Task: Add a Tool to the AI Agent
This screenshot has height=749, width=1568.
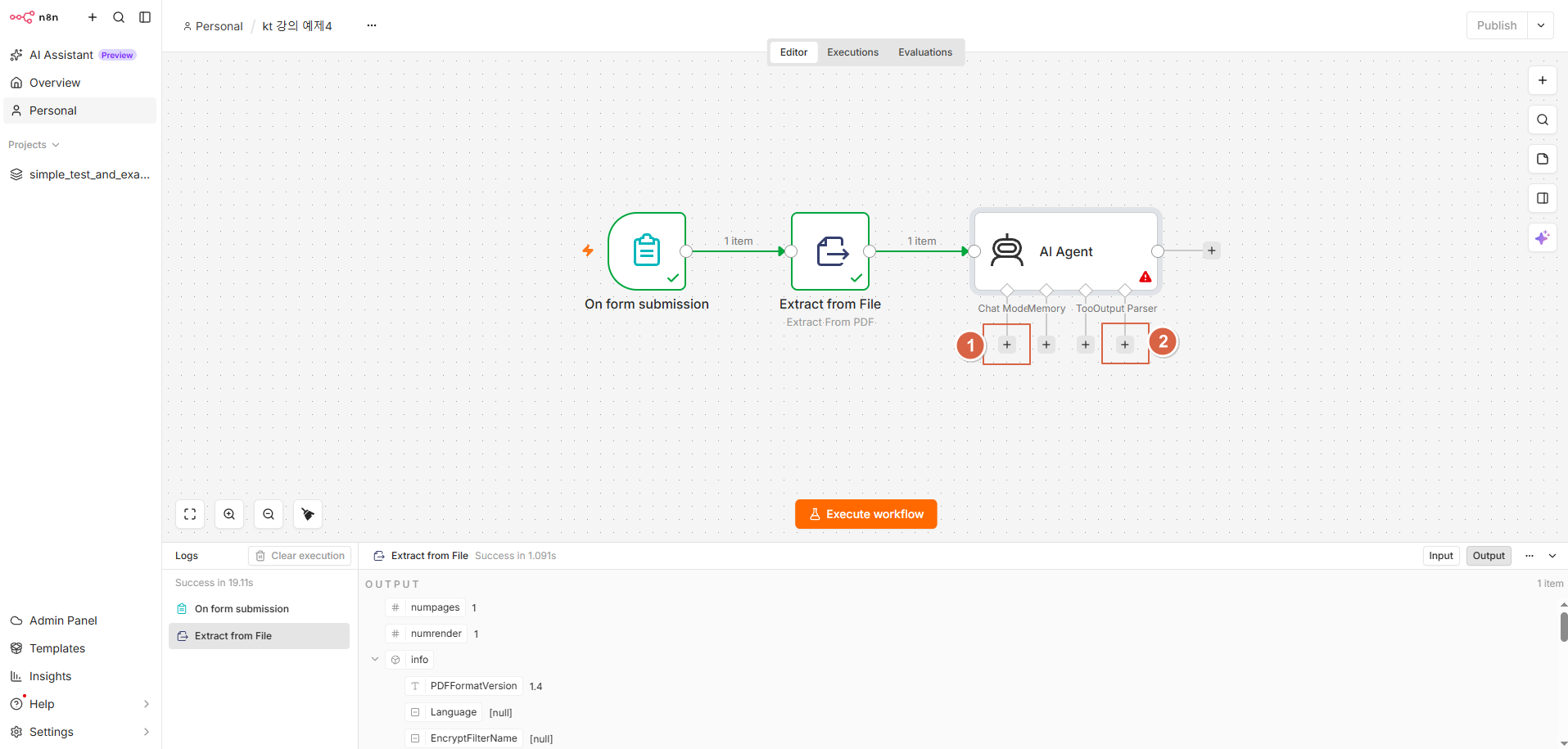Action: 1086,345
